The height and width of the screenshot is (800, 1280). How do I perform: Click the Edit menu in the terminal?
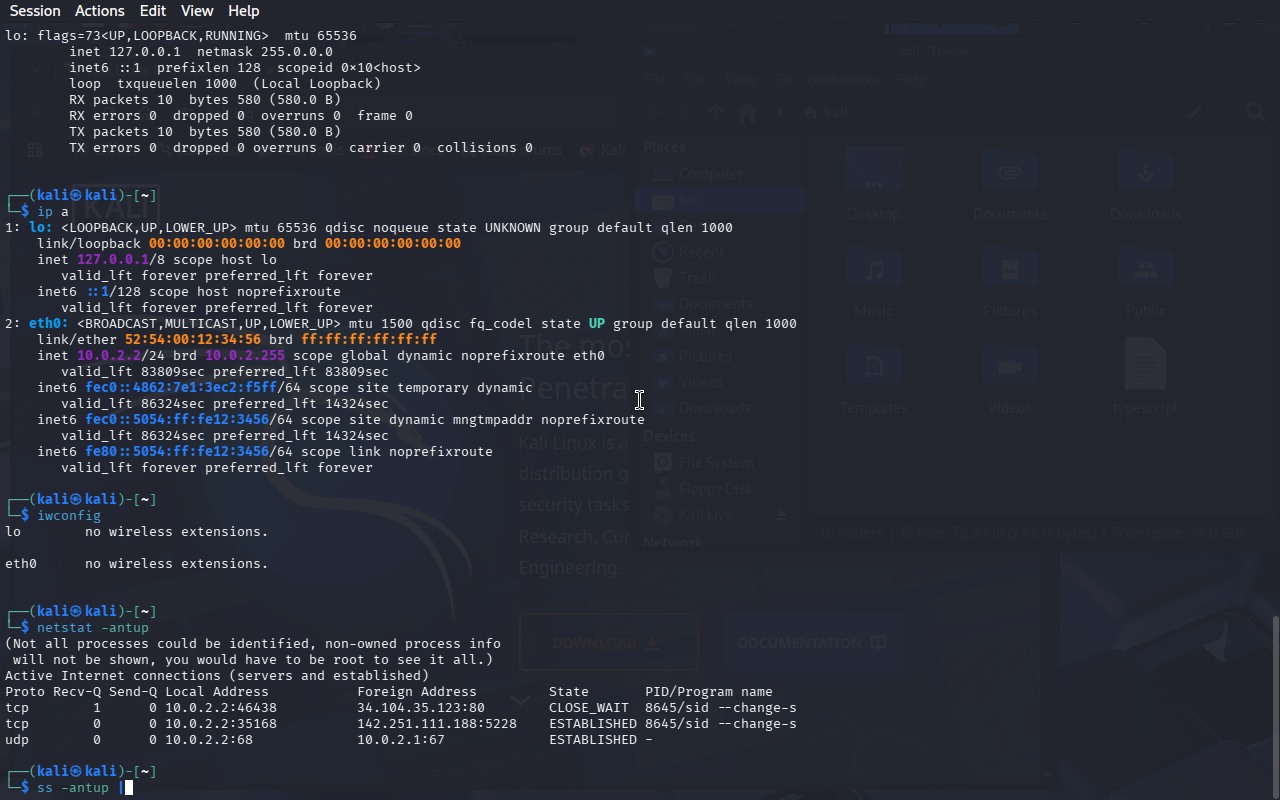coord(153,11)
